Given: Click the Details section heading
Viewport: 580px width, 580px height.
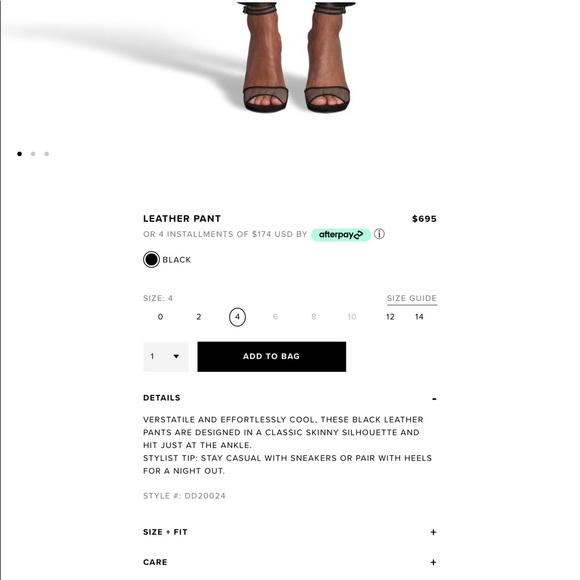Looking at the screenshot, I should tap(162, 398).
